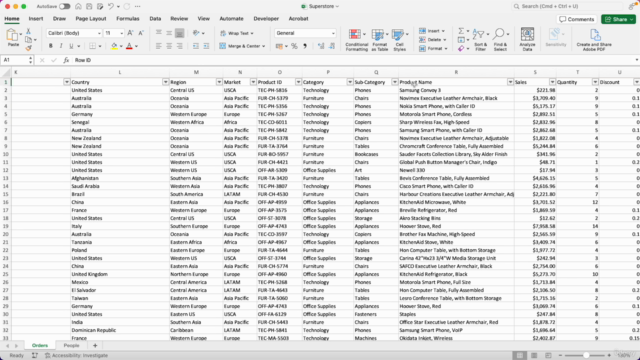This screenshot has width=640, height=360.
Task: Add a new sheet with plus button
Action: (x=95, y=345)
